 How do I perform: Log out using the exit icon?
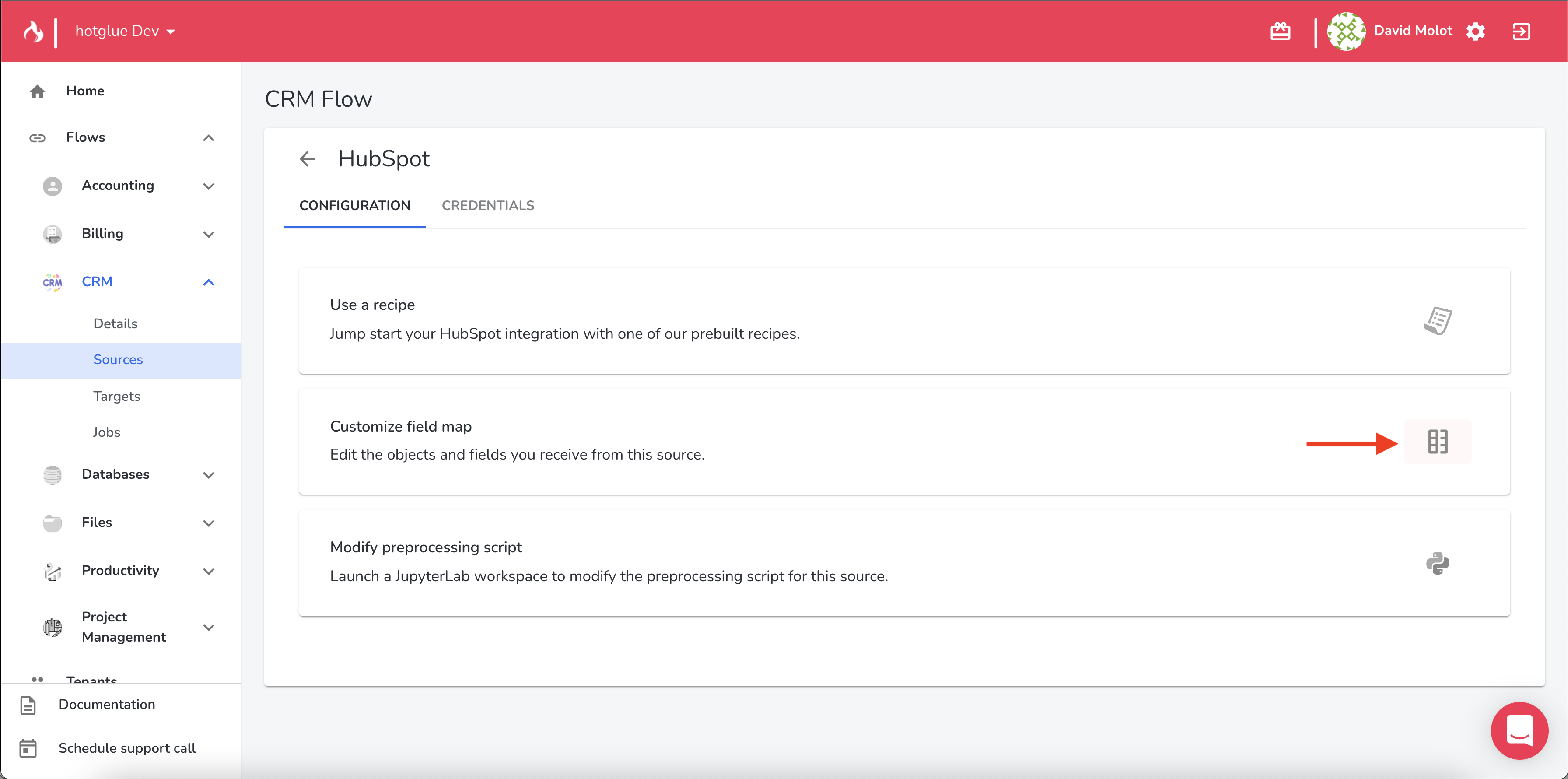pyautogui.click(x=1521, y=31)
